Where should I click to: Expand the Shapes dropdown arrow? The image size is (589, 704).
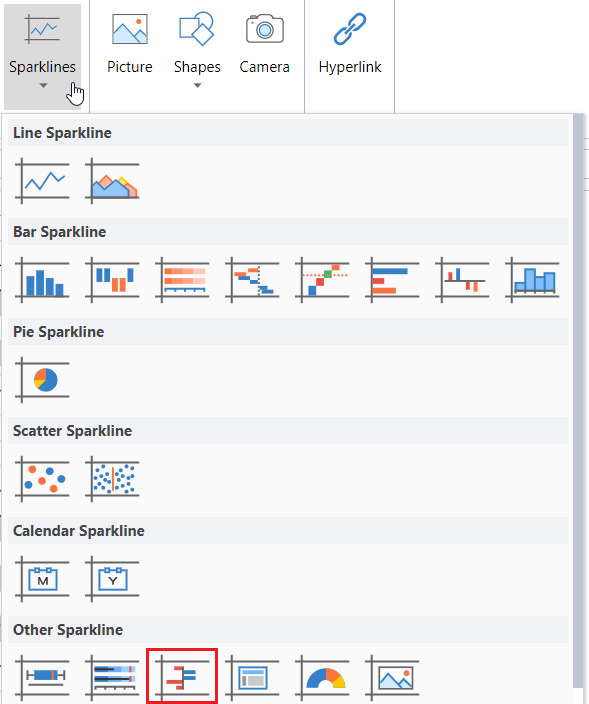pyautogui.click(x=198, y=85)
